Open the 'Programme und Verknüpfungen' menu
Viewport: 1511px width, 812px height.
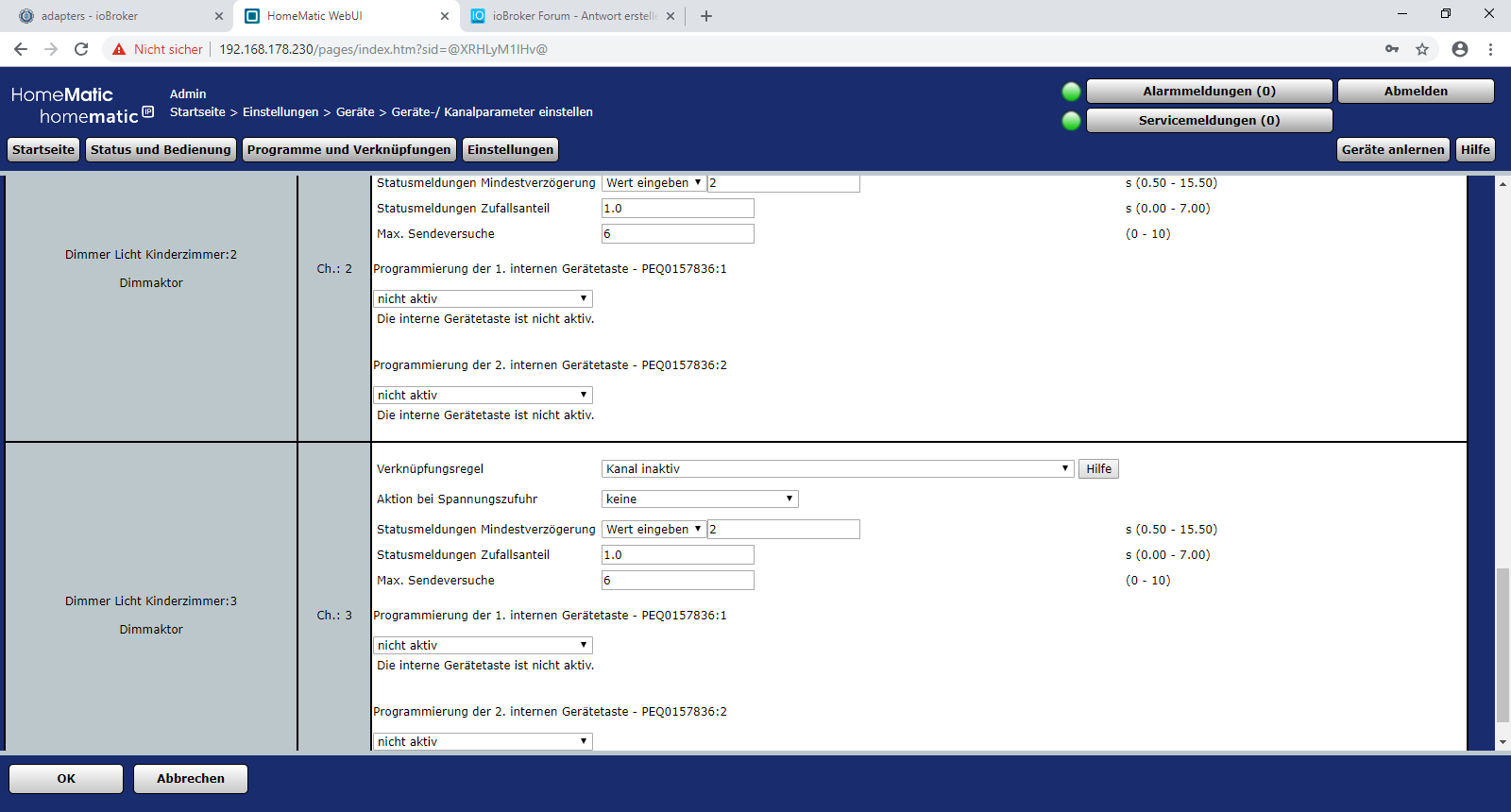point(349,150)
